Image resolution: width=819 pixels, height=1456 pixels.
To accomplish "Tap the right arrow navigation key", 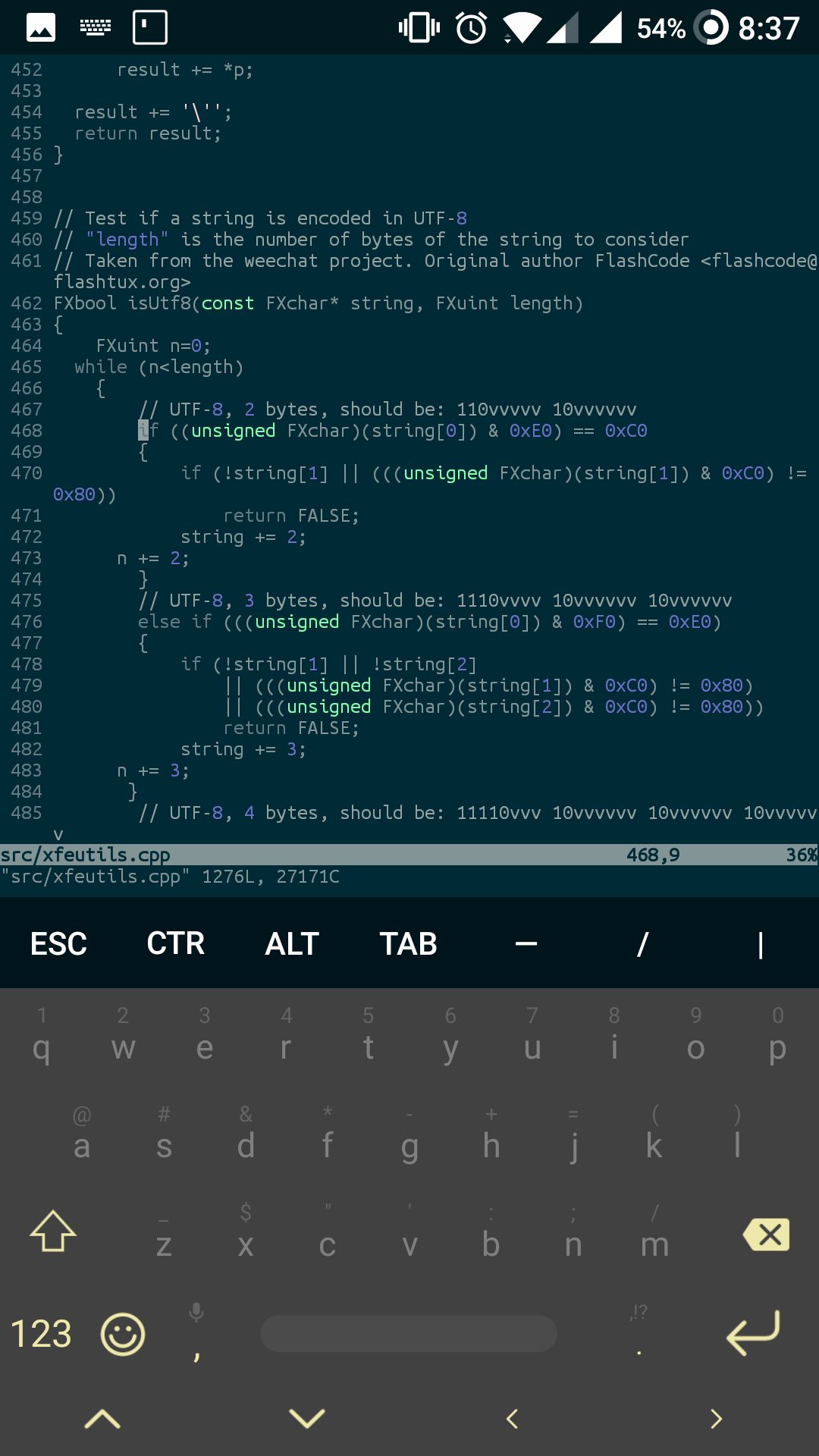I will point(716,1419).
